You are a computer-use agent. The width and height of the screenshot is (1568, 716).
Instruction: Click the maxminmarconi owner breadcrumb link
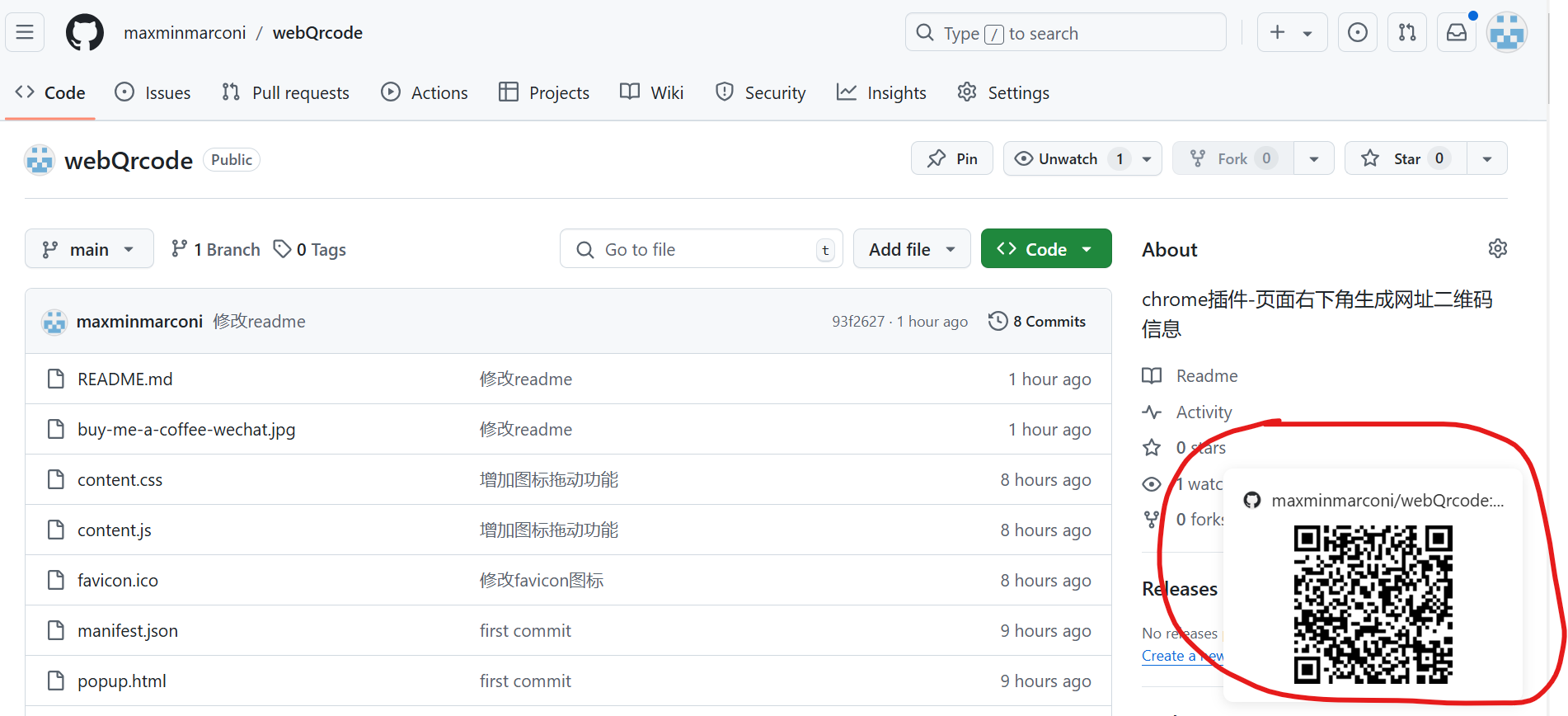pyautogui.click(x=185, y=32)
